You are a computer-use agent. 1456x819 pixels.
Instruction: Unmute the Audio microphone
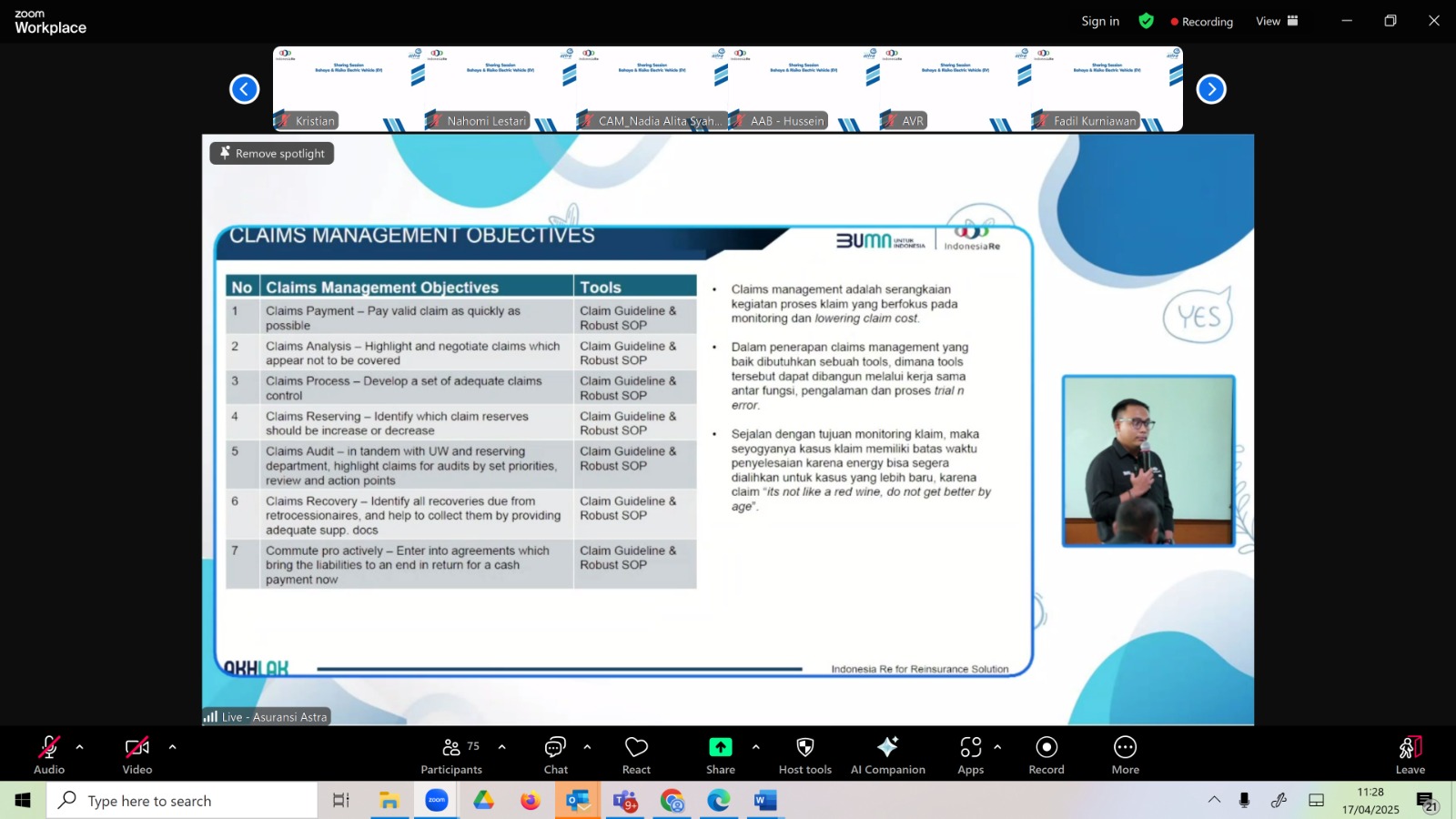pyautogui.click(x=49, y=755)
